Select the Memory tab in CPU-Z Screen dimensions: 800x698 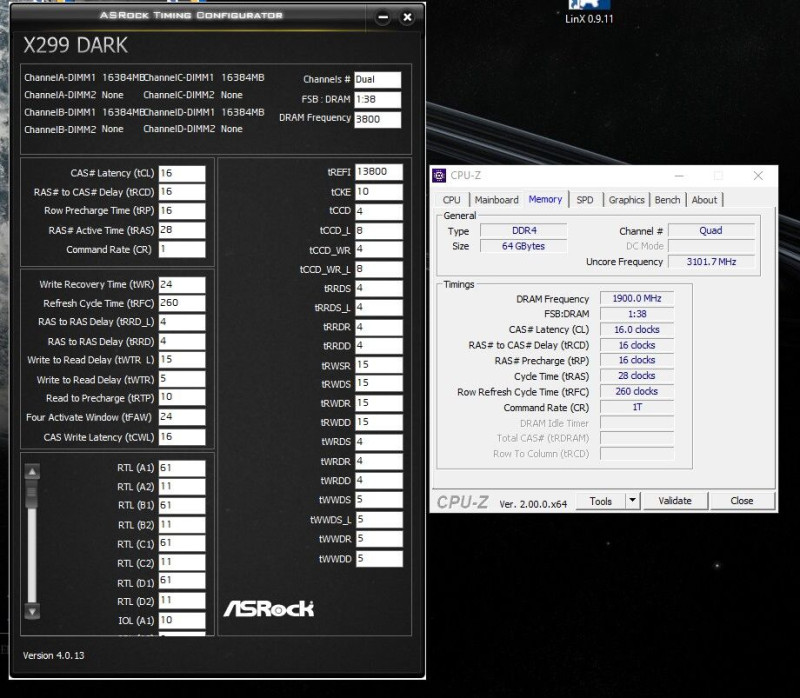[545, 199]
